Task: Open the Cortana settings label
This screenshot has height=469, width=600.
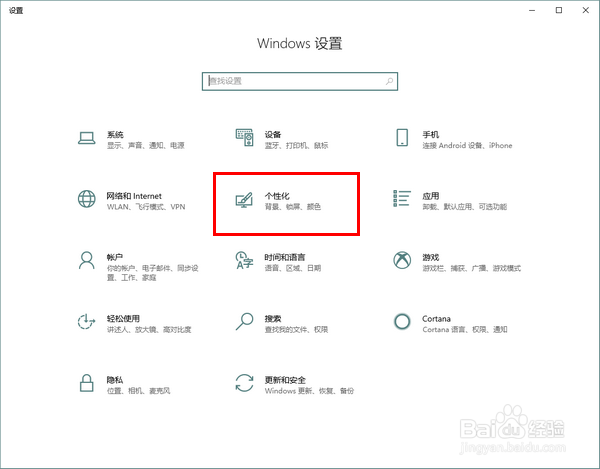Action: (x=436, y=319)
